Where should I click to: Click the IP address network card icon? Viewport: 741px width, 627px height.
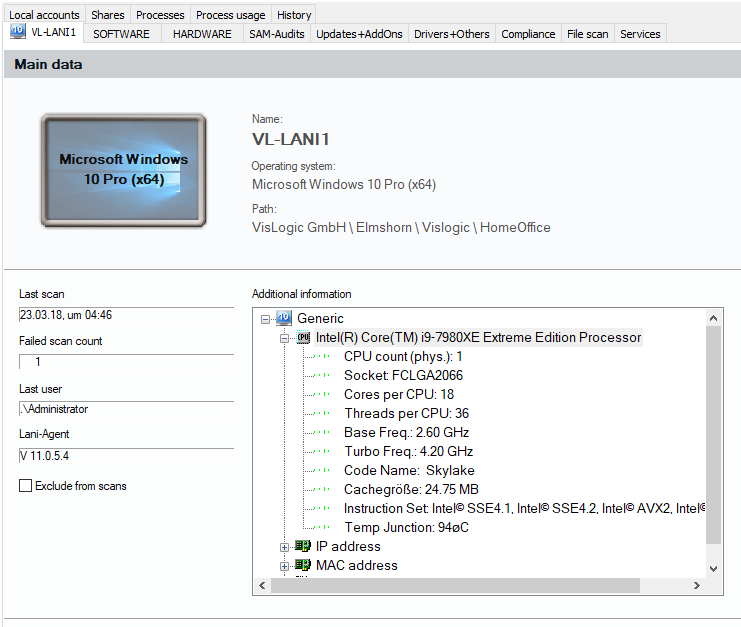303,546
